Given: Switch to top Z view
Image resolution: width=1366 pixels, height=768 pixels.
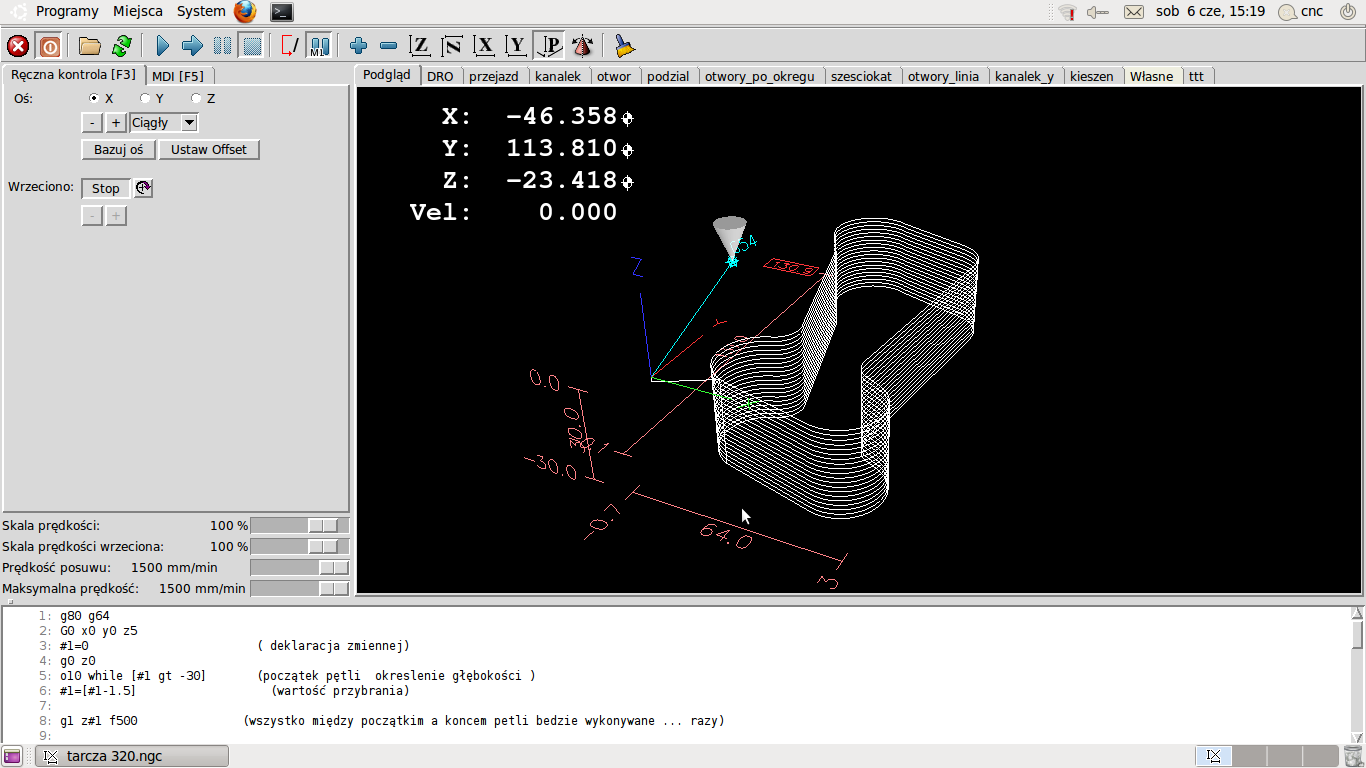Looking at the screenshot, I should pyautogui.click(x=421, y=46).
